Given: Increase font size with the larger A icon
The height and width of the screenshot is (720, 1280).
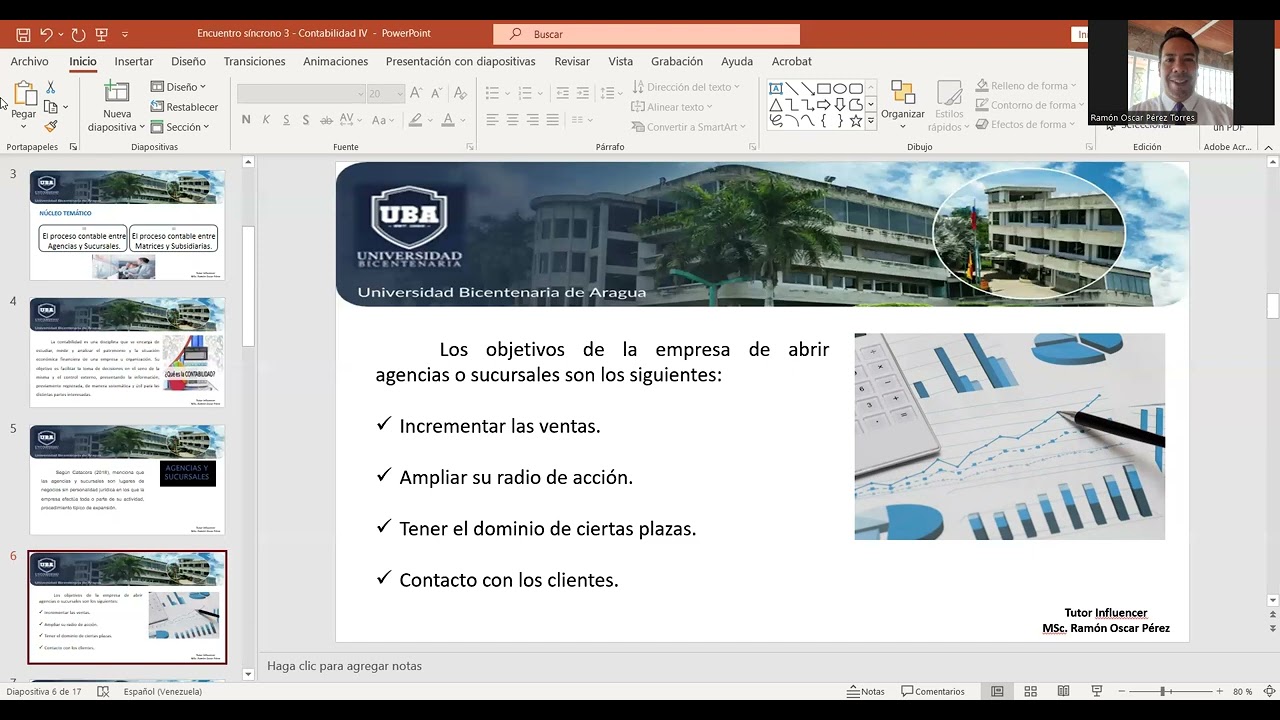Looking at the screenshot, I should pos(416,93).
